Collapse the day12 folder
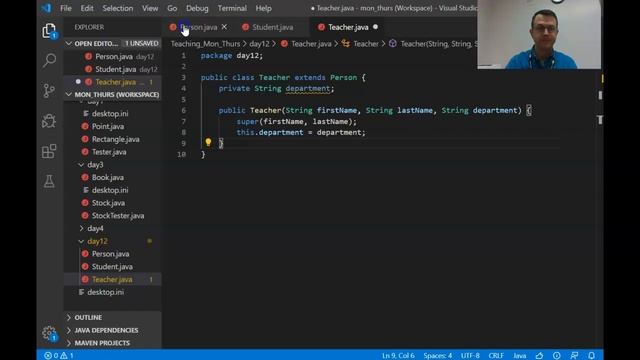The height and width of the screenshot is (360, 640). [x=97, y=241]
